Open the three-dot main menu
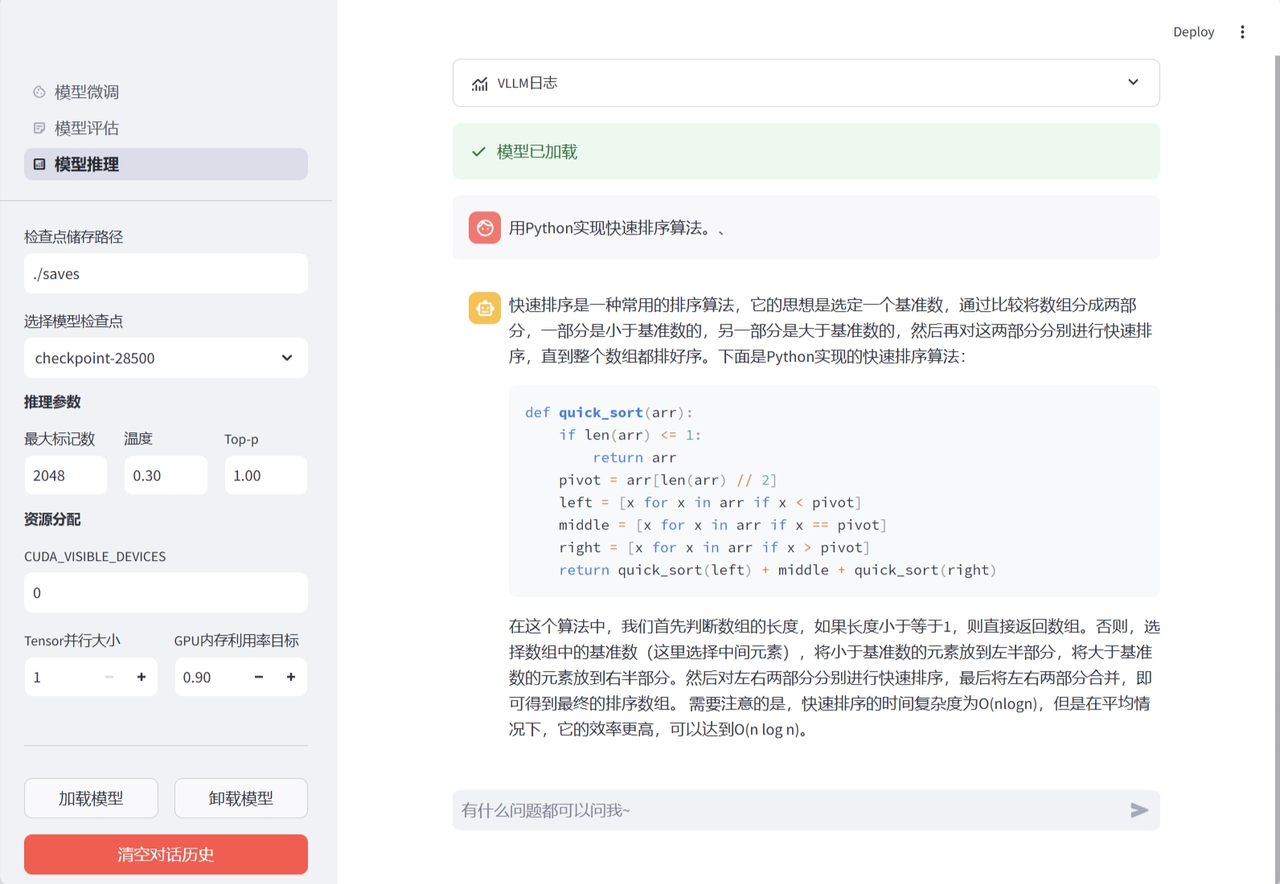Screen dimensions: 1280x884 click(1242, 32)
